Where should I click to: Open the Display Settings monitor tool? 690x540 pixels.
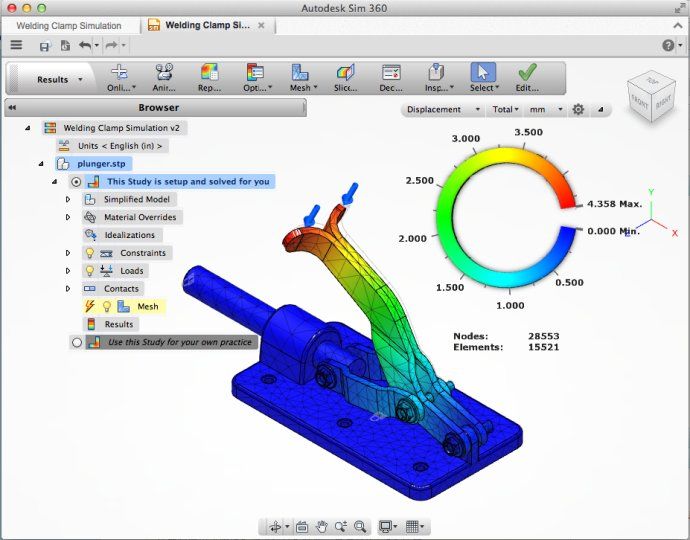386,526
